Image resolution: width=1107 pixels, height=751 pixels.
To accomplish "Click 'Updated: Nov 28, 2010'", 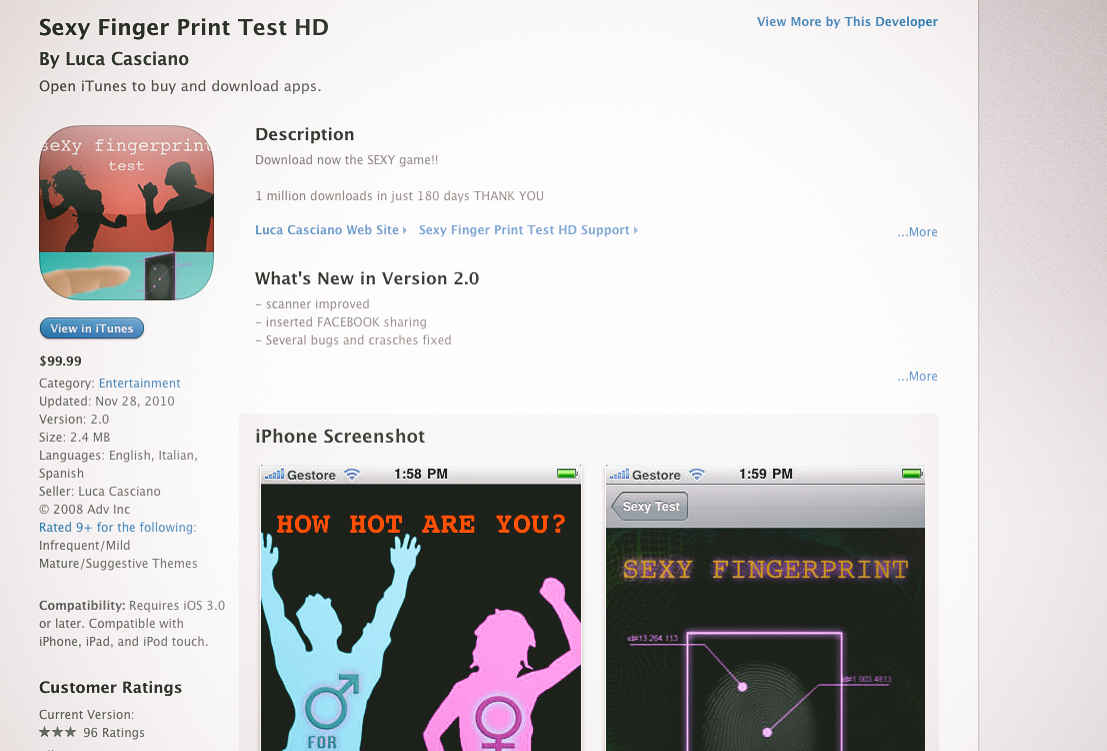I will pyautogui.click(x=107, y=401).
